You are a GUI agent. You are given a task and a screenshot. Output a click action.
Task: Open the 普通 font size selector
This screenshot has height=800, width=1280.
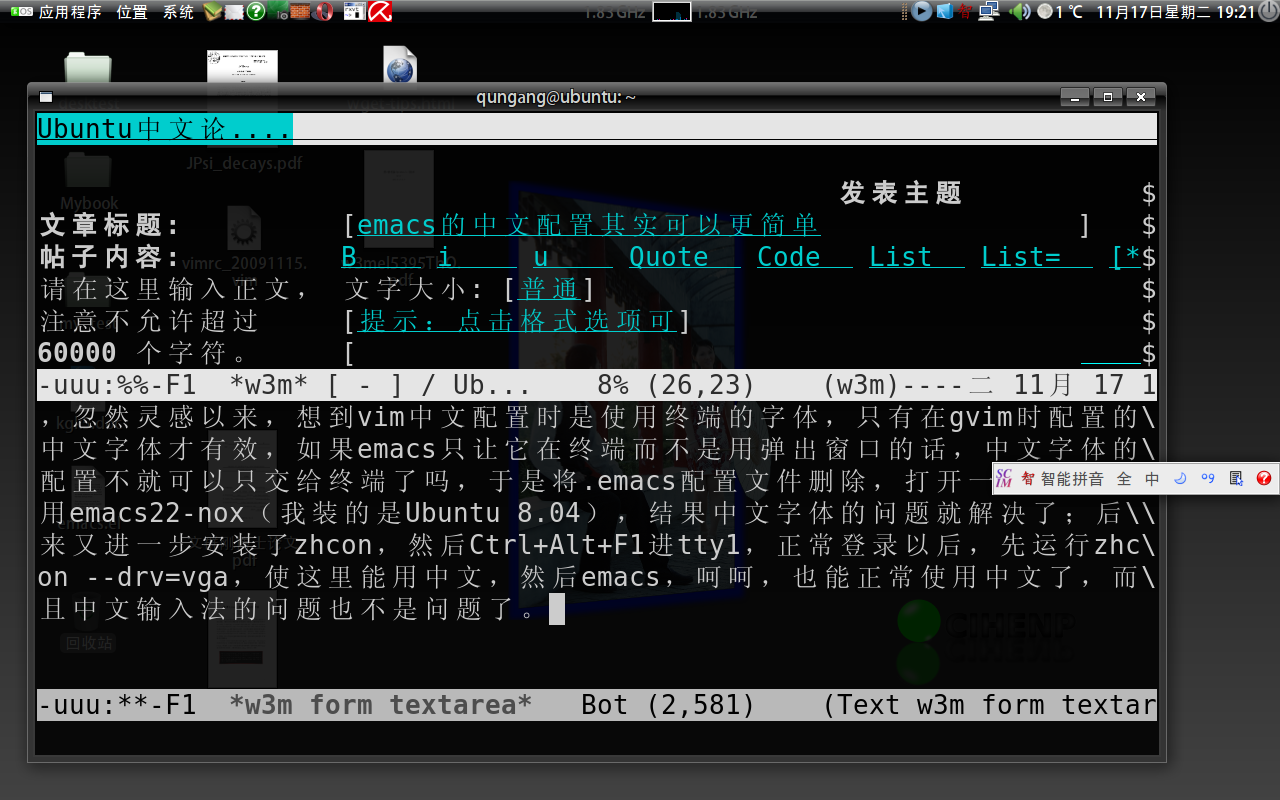pos(549,289)
